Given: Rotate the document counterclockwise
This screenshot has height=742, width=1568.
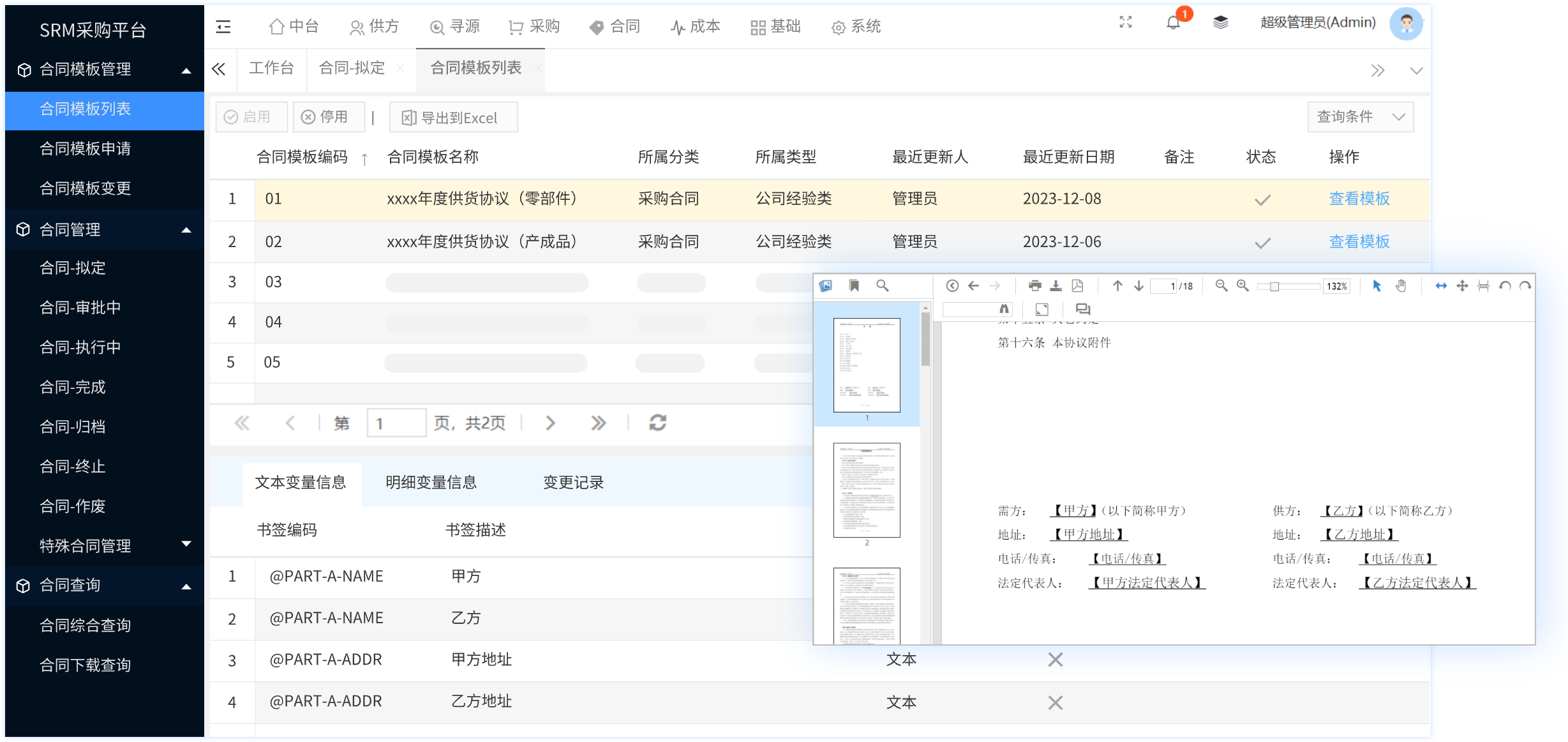Looking at the screenshot, I should (1505, 286).
